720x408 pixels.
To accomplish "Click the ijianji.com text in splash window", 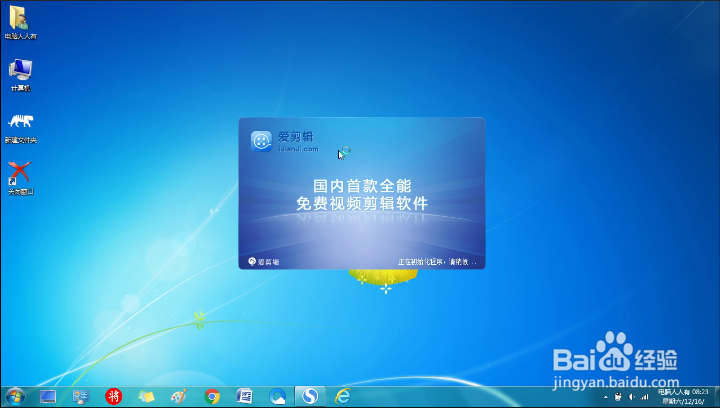I will [x=298, y=149].
